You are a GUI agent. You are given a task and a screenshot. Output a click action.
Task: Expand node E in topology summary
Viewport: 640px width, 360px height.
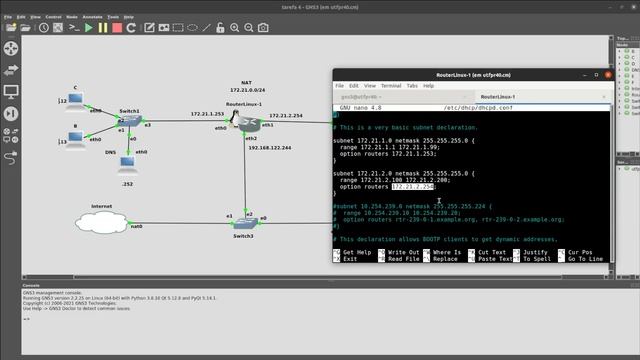620,76
